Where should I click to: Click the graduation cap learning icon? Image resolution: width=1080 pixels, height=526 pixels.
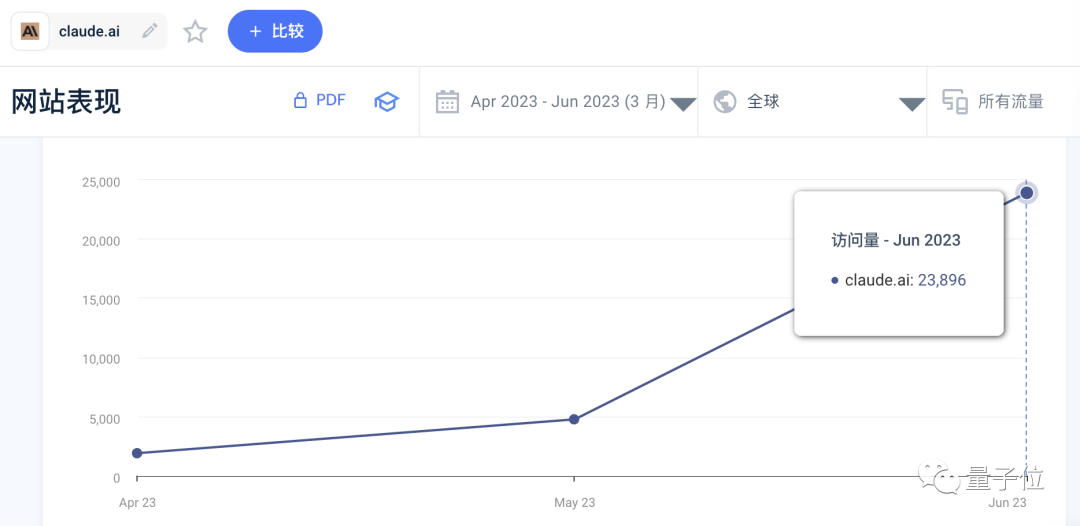click(x=386, y=102)
